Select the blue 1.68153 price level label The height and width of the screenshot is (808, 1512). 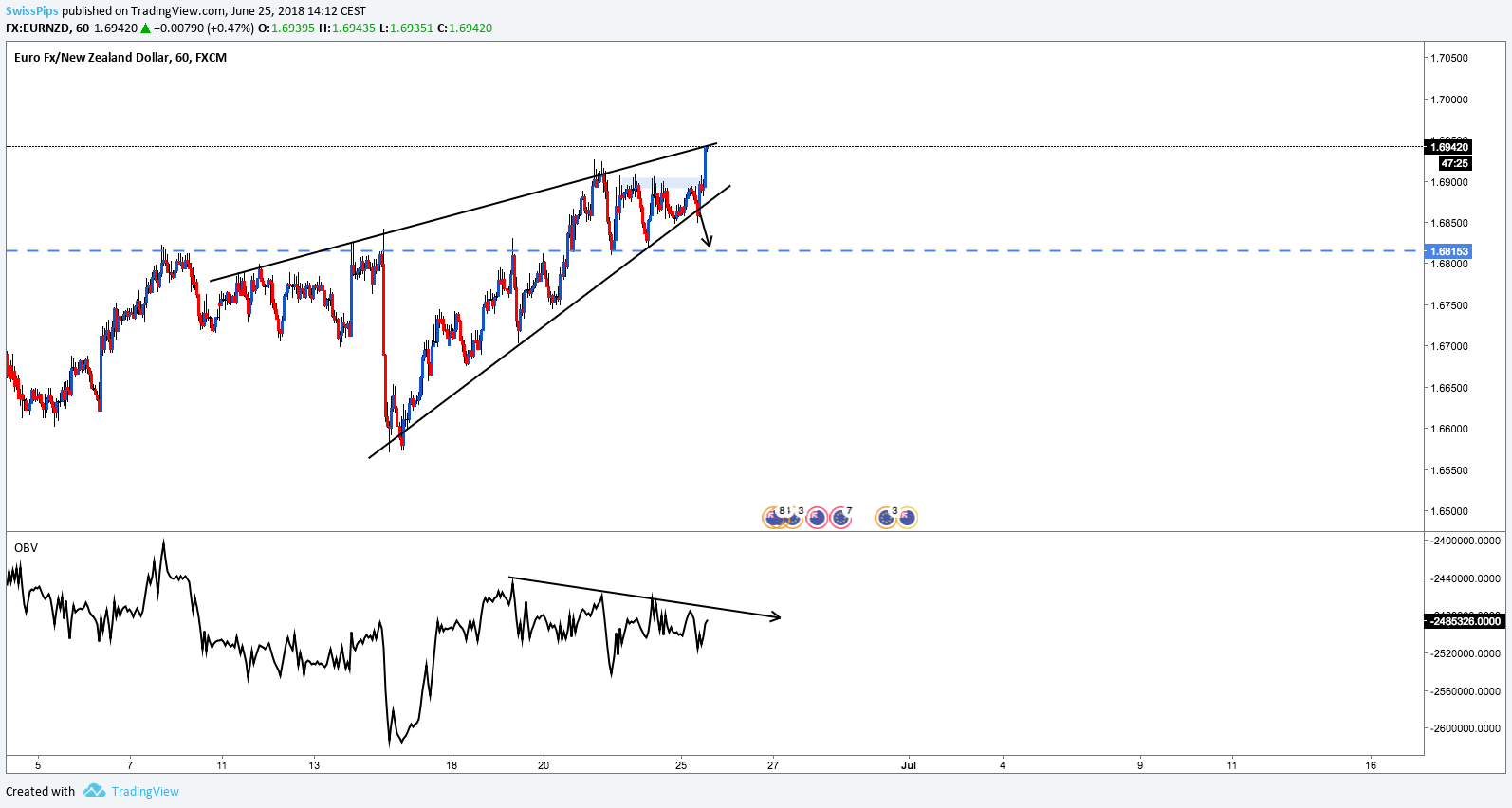pos(1448,251)
